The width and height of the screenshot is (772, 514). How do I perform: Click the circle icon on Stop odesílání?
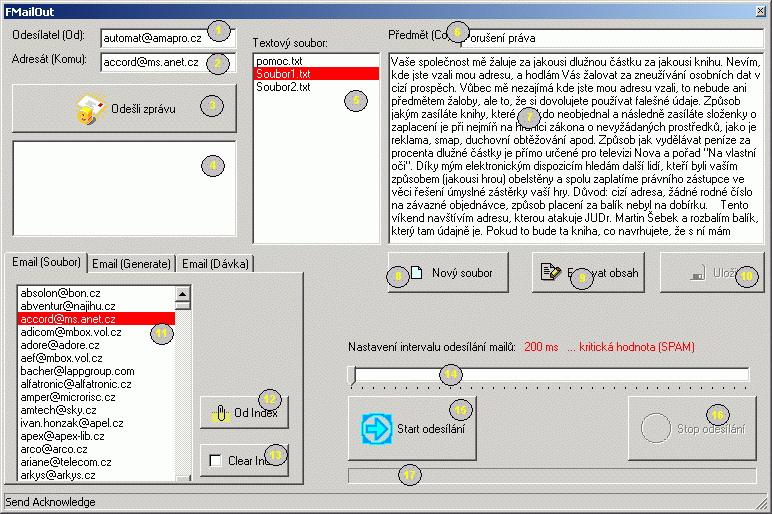(656, 428)
